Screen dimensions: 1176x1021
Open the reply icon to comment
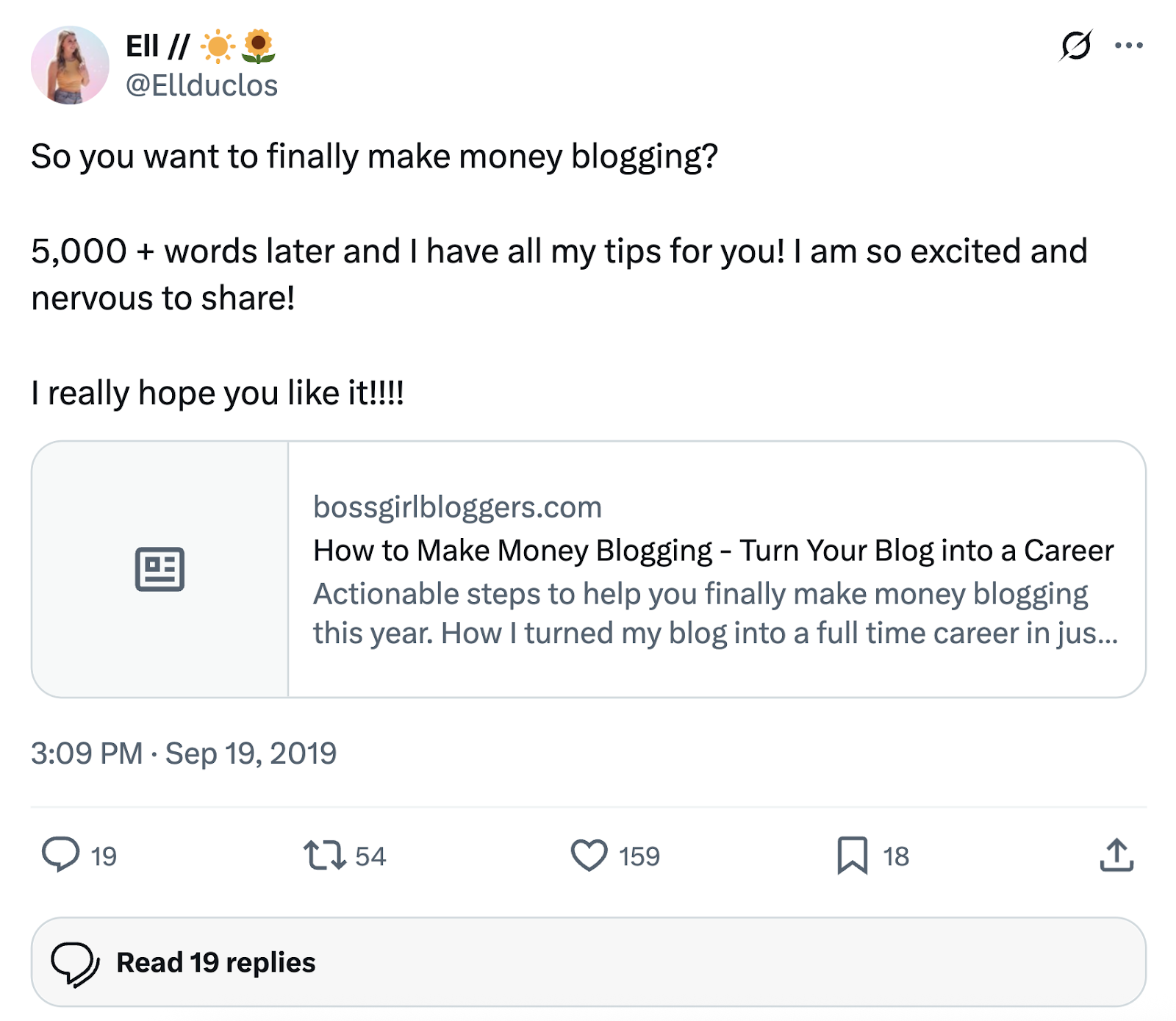point(62,855)
